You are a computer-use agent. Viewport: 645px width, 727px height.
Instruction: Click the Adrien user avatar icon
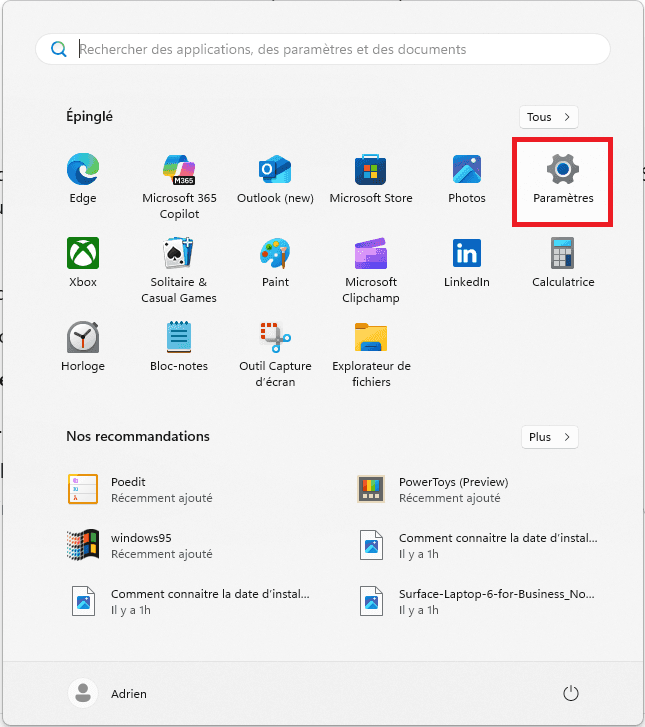coord(83,693)
